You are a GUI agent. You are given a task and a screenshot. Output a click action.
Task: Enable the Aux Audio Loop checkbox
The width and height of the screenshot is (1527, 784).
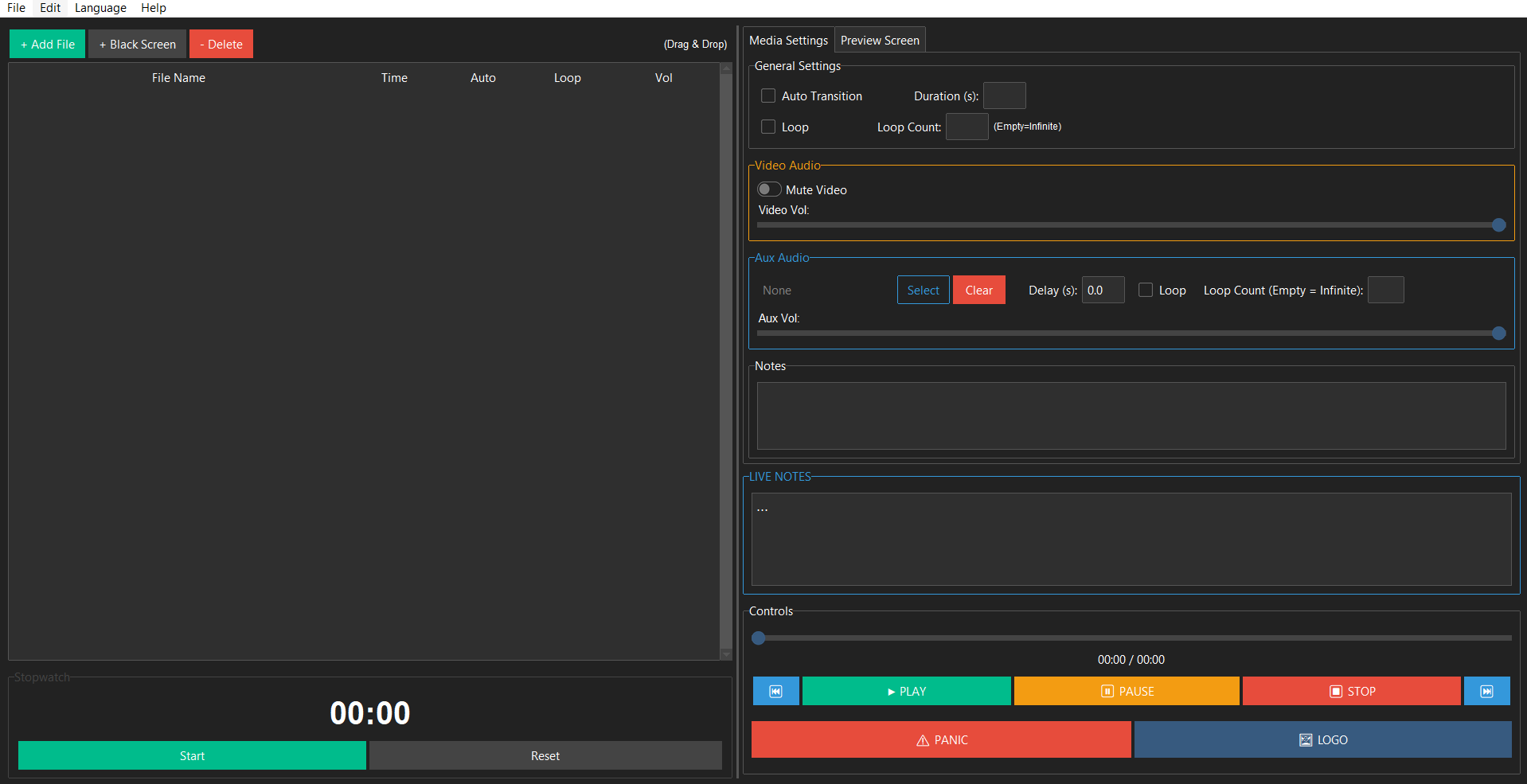(x=1146, y=291)
